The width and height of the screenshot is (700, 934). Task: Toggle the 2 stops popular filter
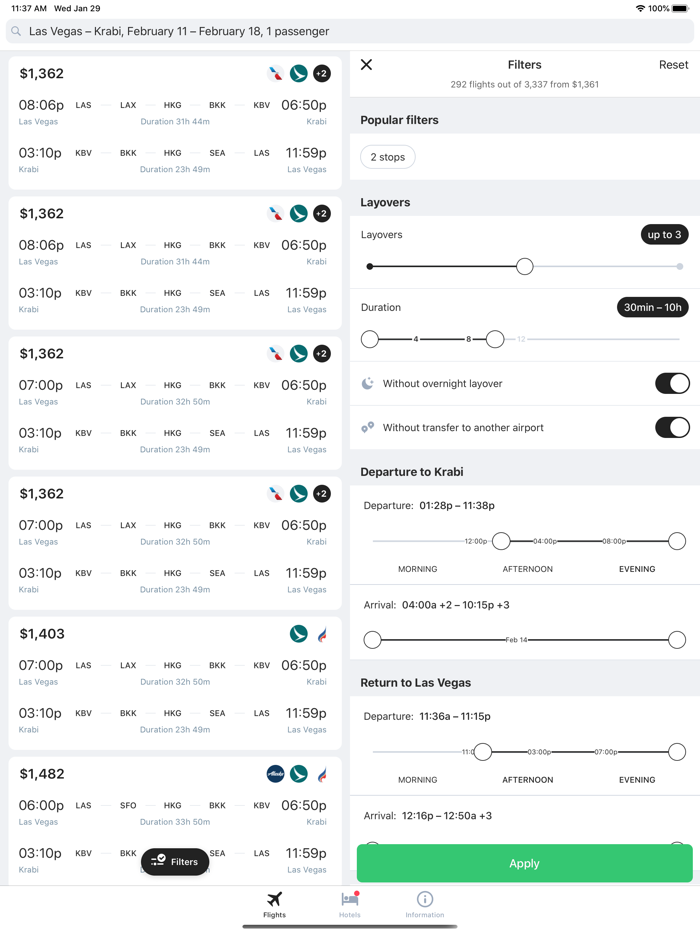[x=390, y=156]
